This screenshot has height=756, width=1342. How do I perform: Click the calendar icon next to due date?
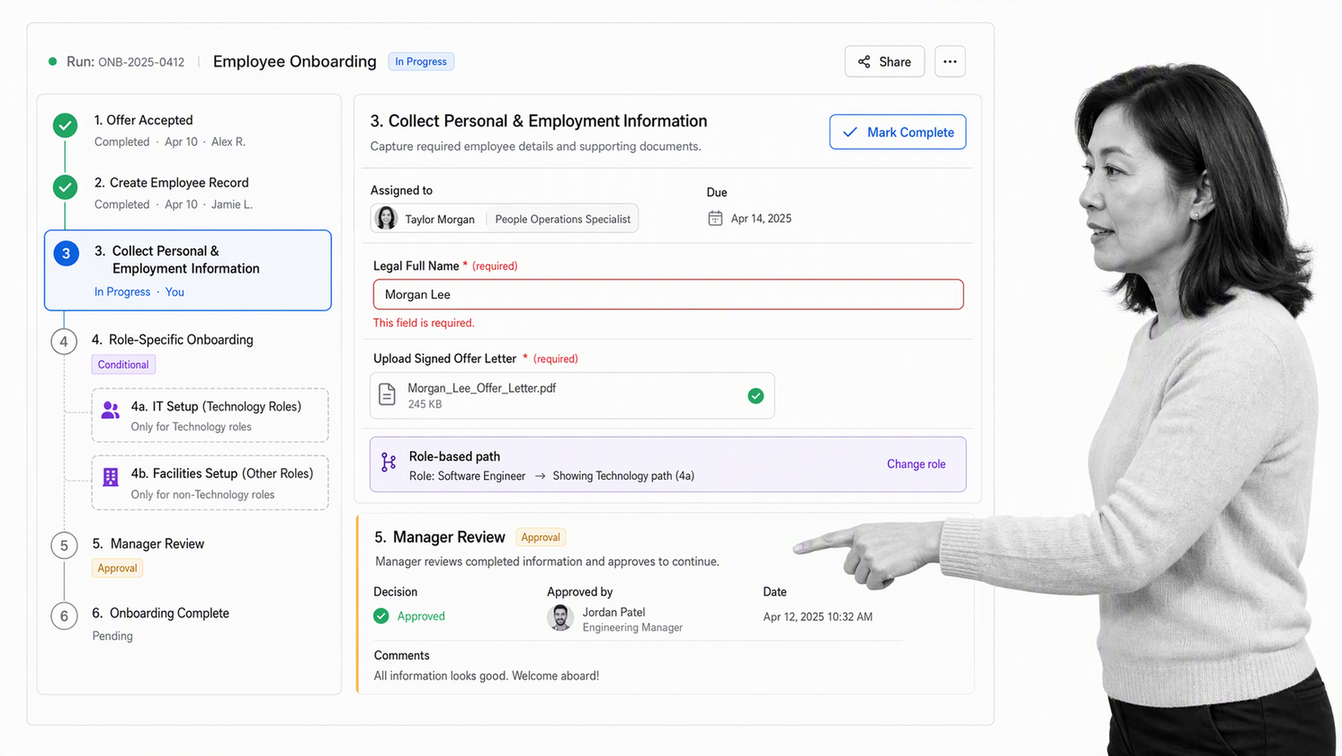click(715, 218)
